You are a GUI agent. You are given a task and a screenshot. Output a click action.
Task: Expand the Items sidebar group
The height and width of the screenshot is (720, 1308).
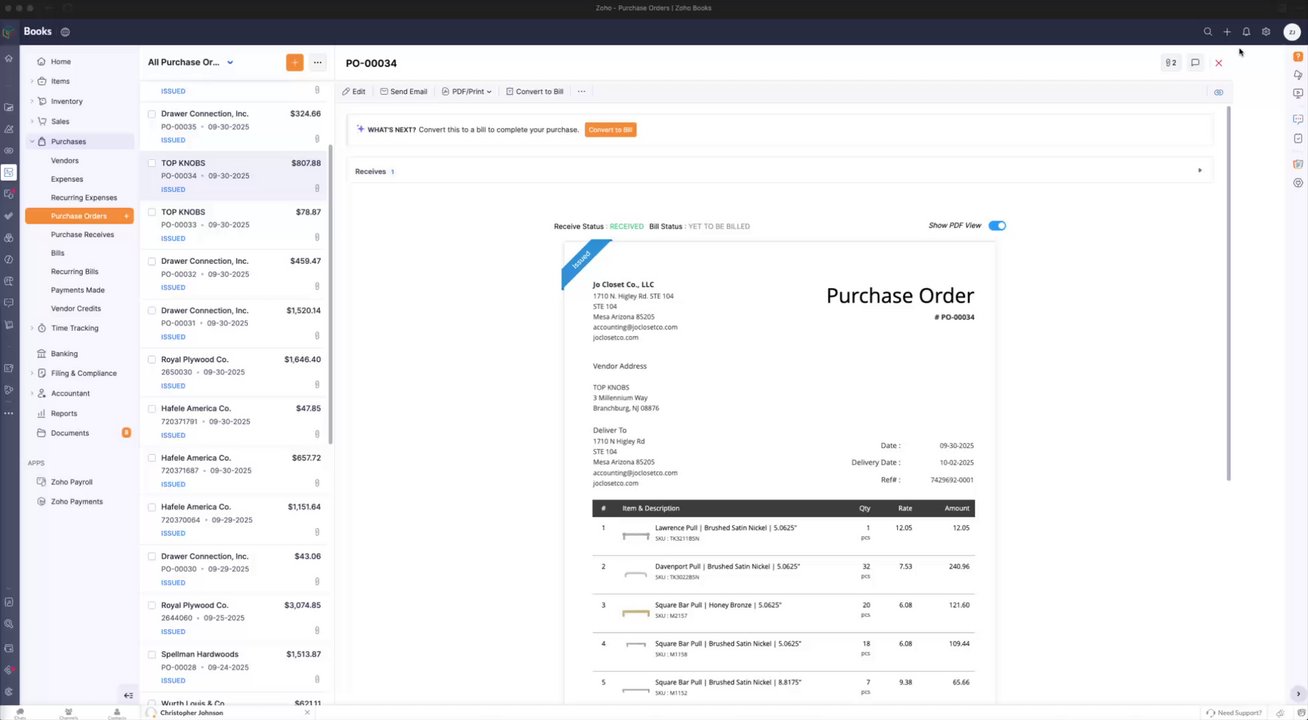click(31, 81)
